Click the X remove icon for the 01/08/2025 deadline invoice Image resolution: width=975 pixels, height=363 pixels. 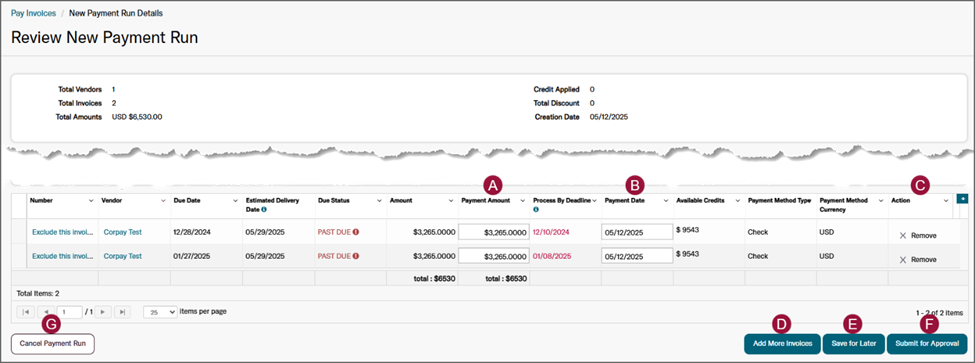tap(903, 260)
